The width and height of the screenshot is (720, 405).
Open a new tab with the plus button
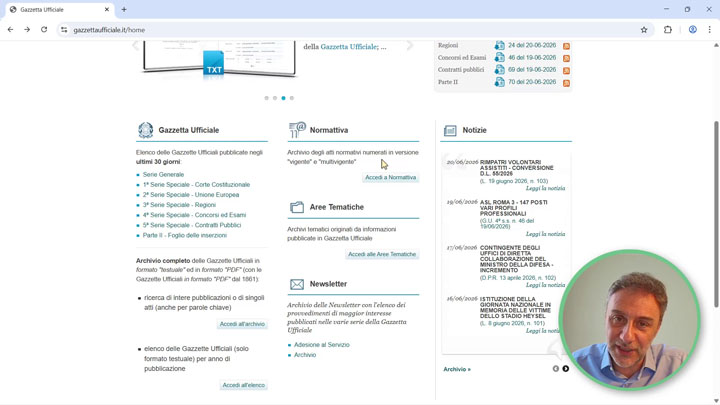(124, 9)
